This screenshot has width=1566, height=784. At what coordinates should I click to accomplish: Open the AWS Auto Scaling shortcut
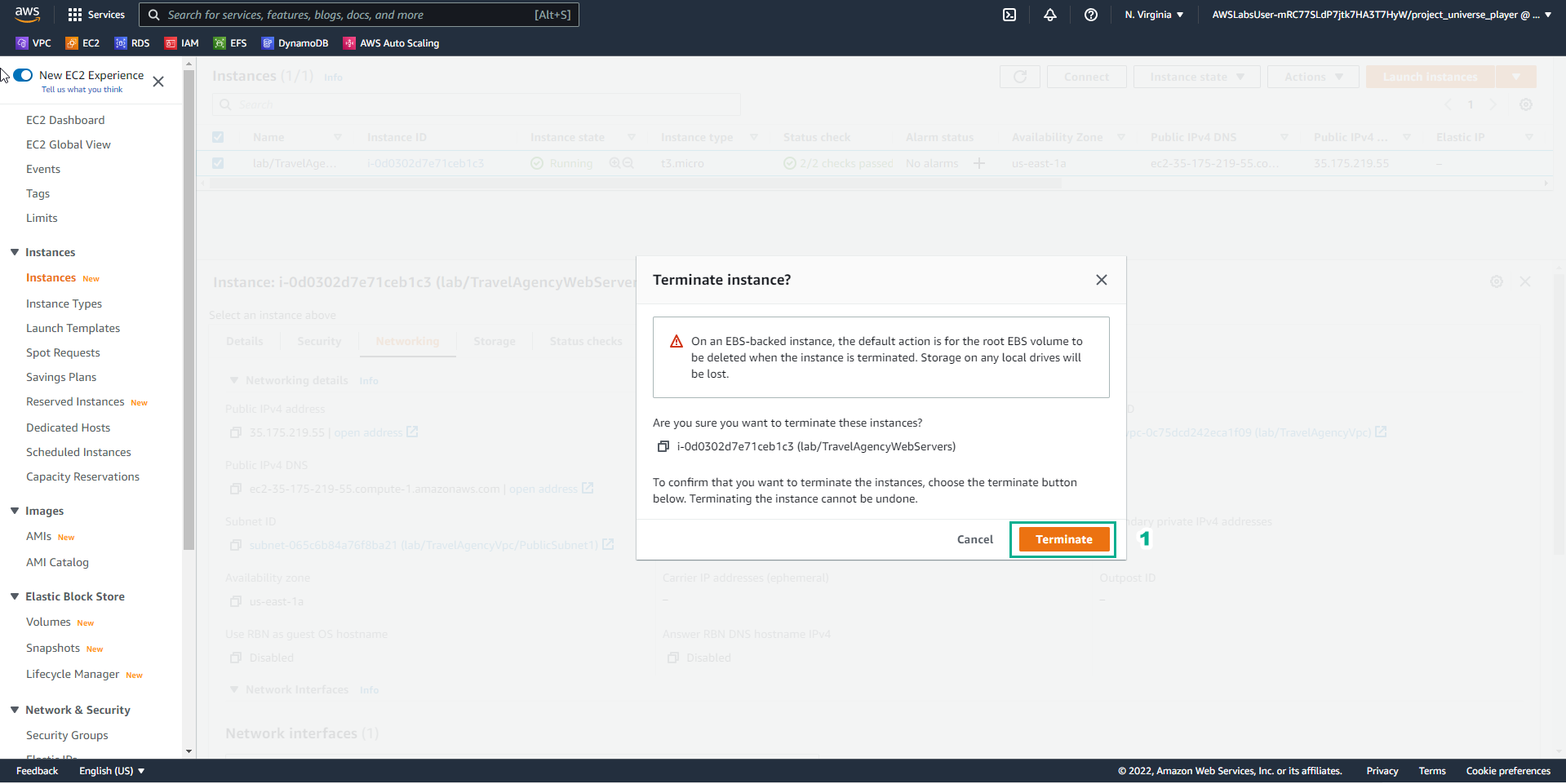point(391,43)
